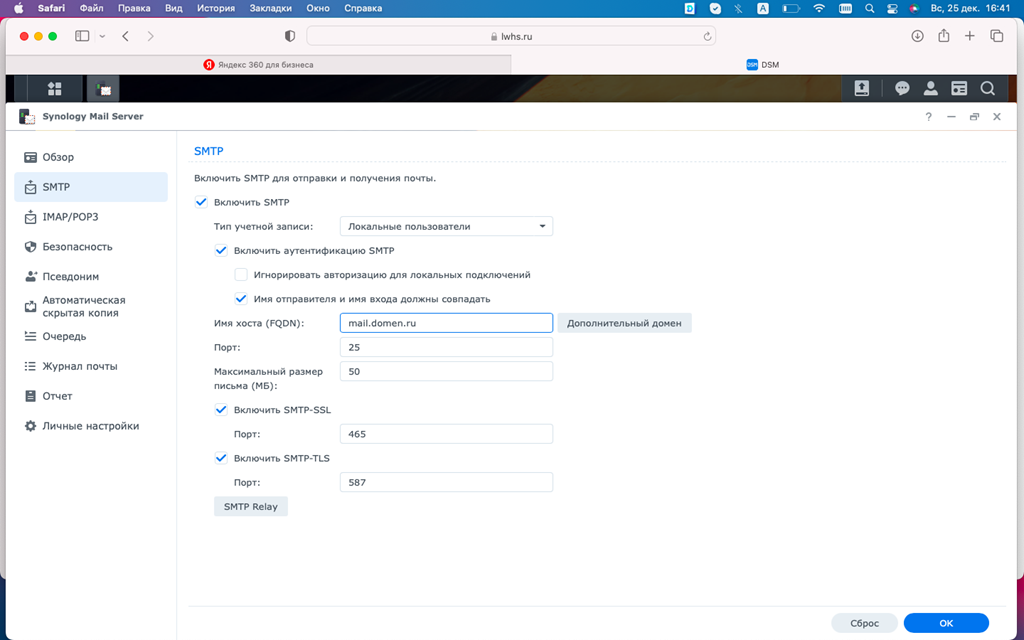Open Файл menu in menu bar
The width and height of the screenshot is (1024, 640).
(91, 8)
